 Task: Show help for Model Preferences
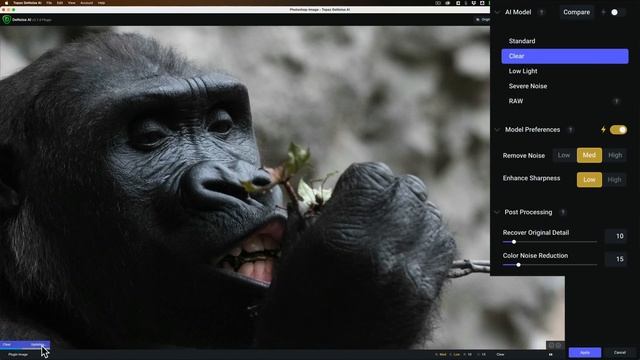tap(571, 130)
